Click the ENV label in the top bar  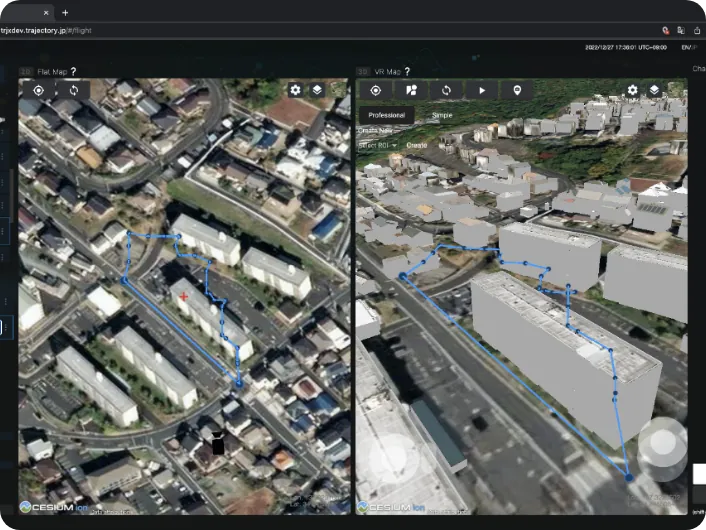coord(689,47)
